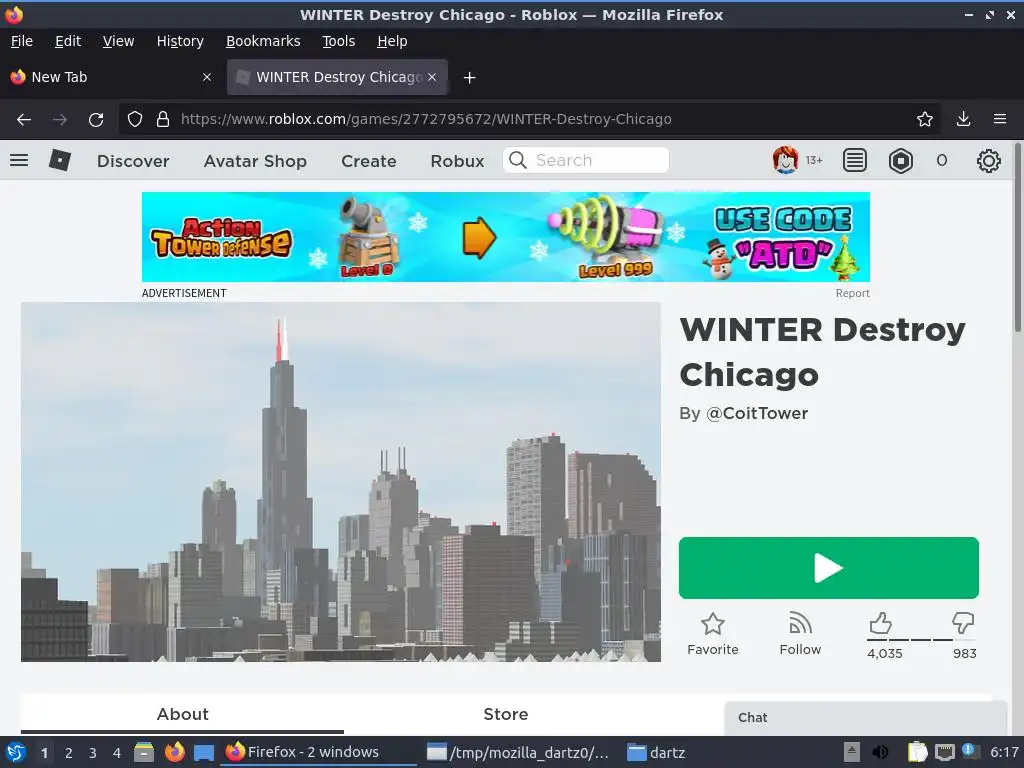Open the tracking protection shield icon

click(x=135, y=120)
